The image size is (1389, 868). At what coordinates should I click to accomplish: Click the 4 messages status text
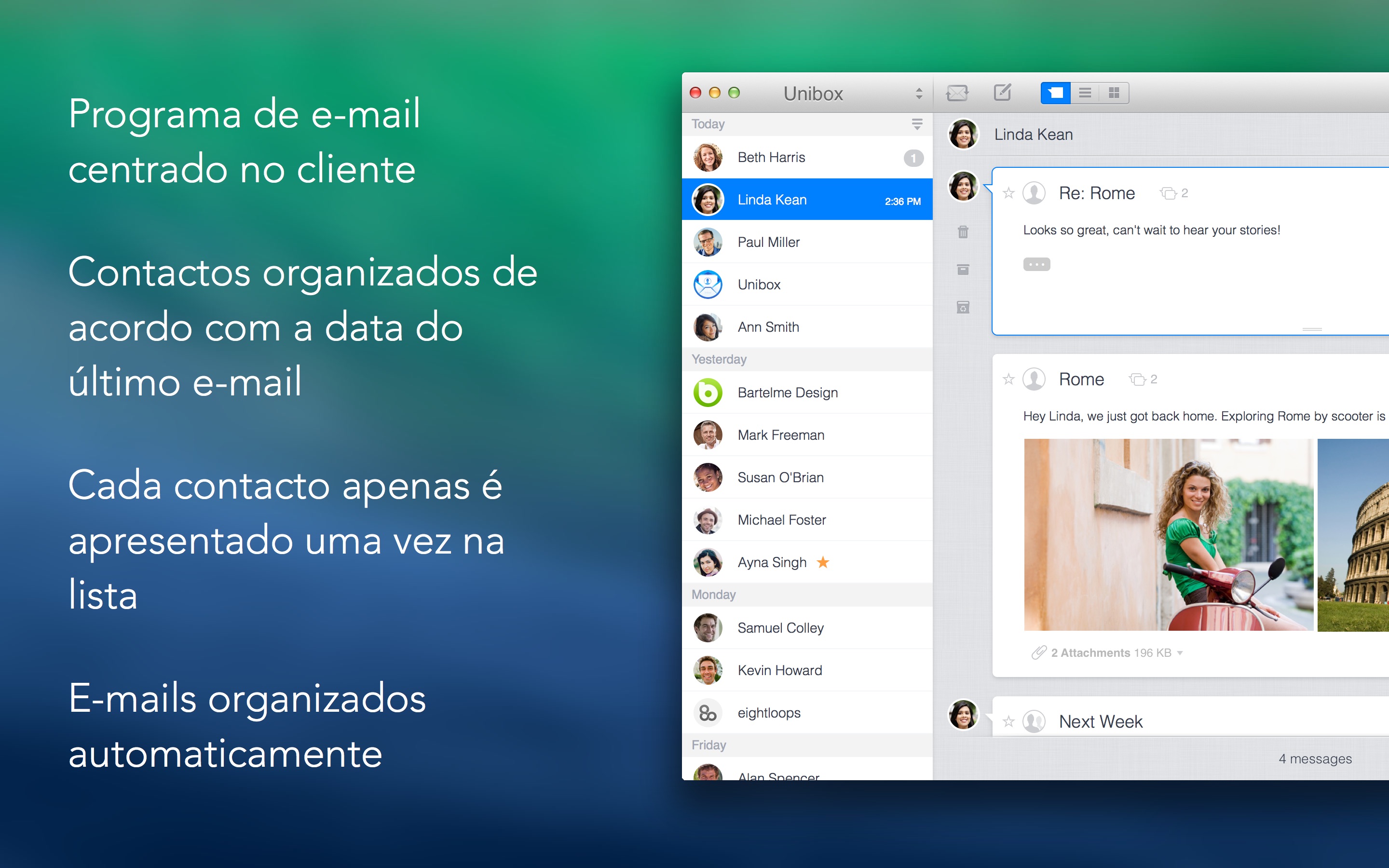click(x=1315, y=759)
